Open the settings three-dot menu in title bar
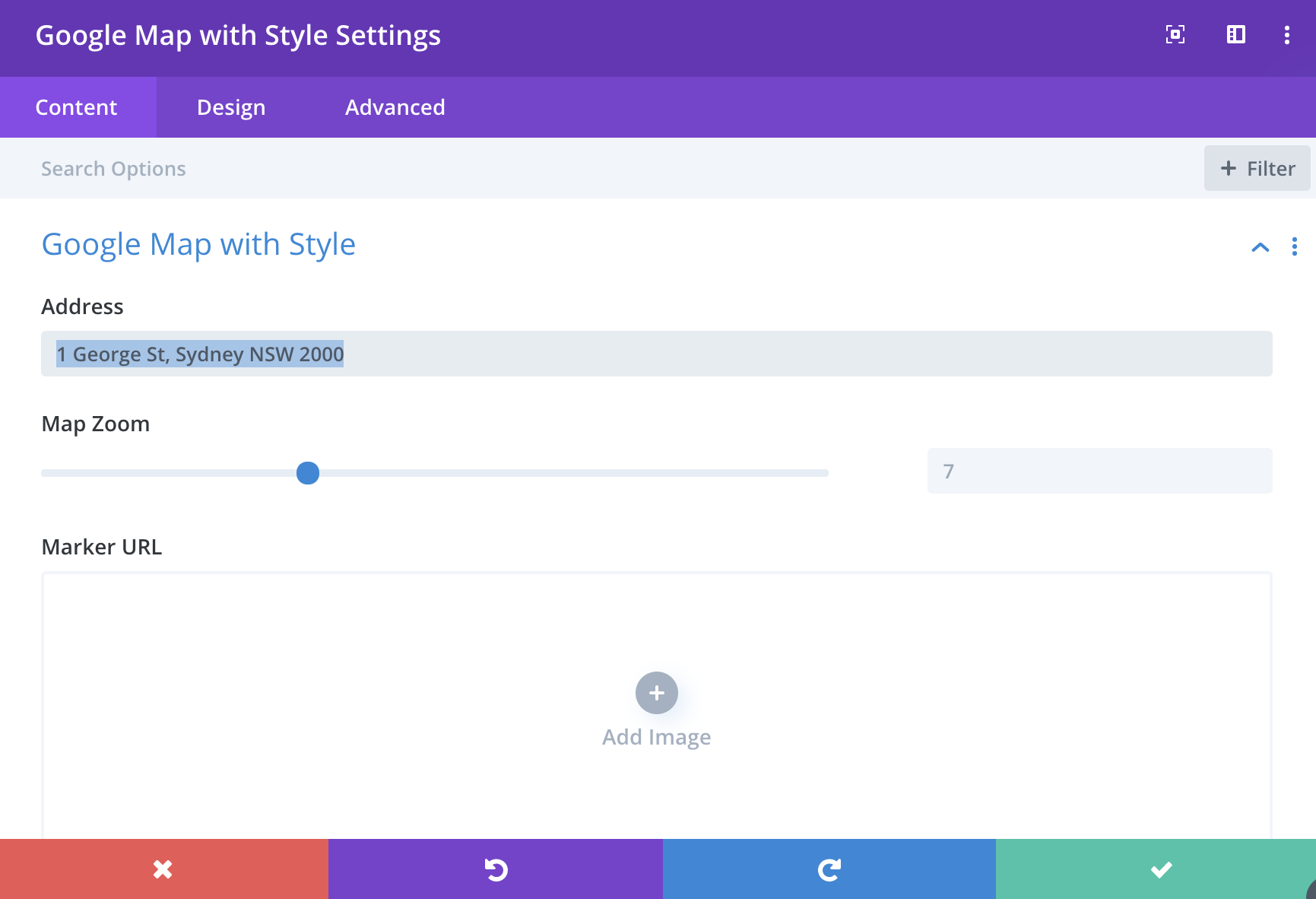This screenshot has width=1316, height=899. [1287, 35]
